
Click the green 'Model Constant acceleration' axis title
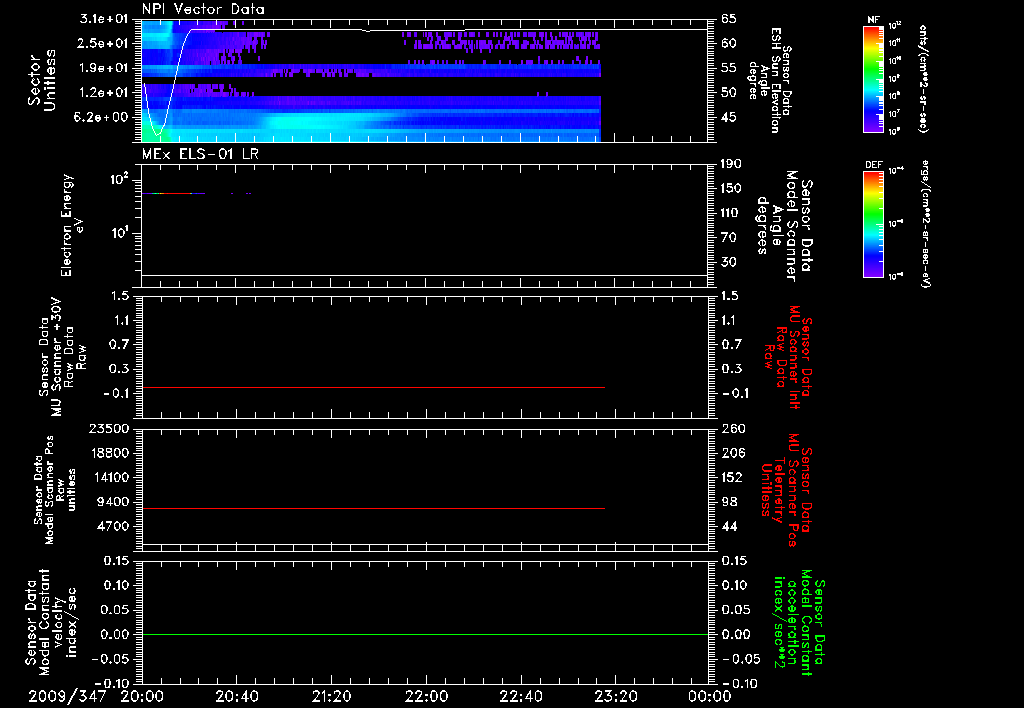799,622
